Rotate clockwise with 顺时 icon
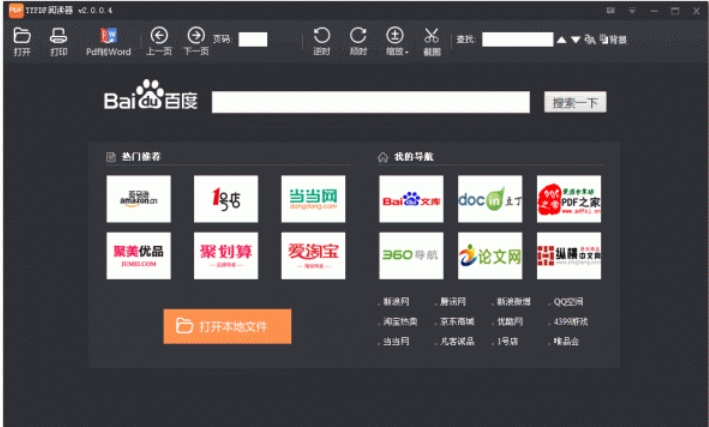The width and height of the screenshot is (709, 427). click(358, 42)
